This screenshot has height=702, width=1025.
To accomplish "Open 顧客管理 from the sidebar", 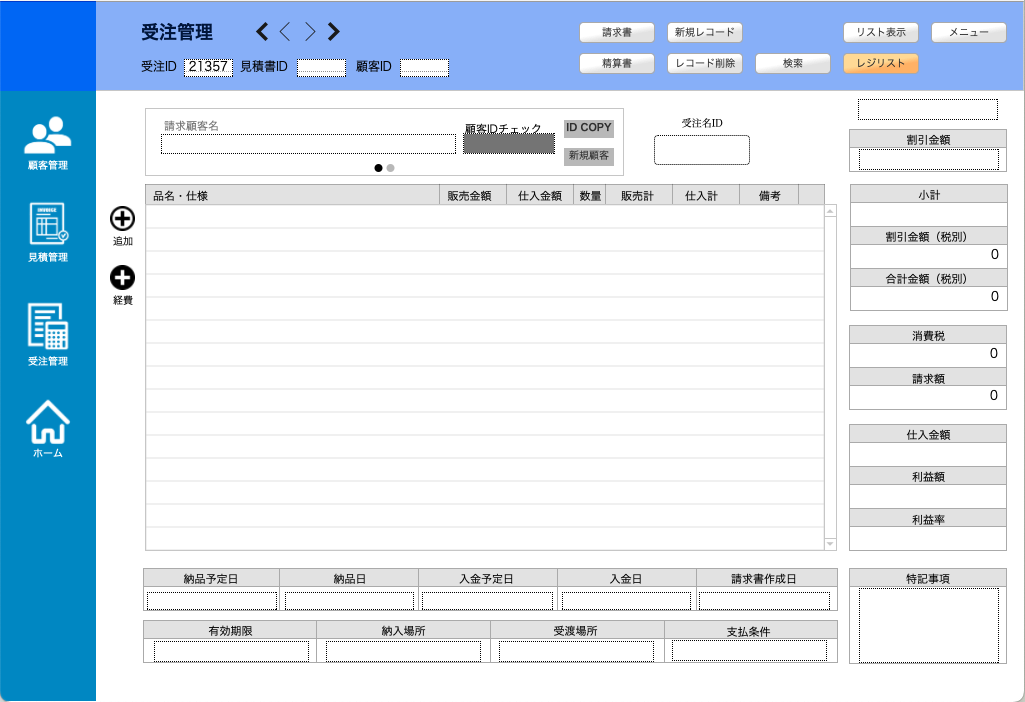I will (48, 135).
